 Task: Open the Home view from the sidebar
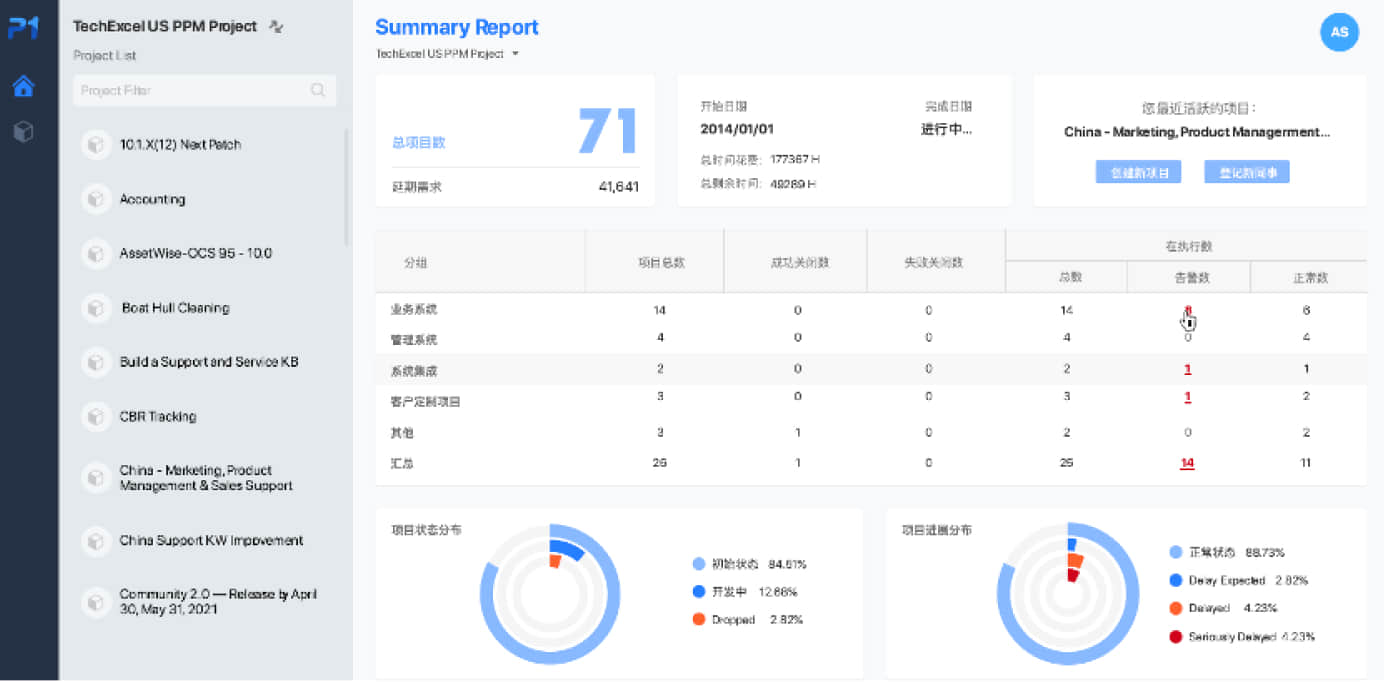click(x=23, y=86)
